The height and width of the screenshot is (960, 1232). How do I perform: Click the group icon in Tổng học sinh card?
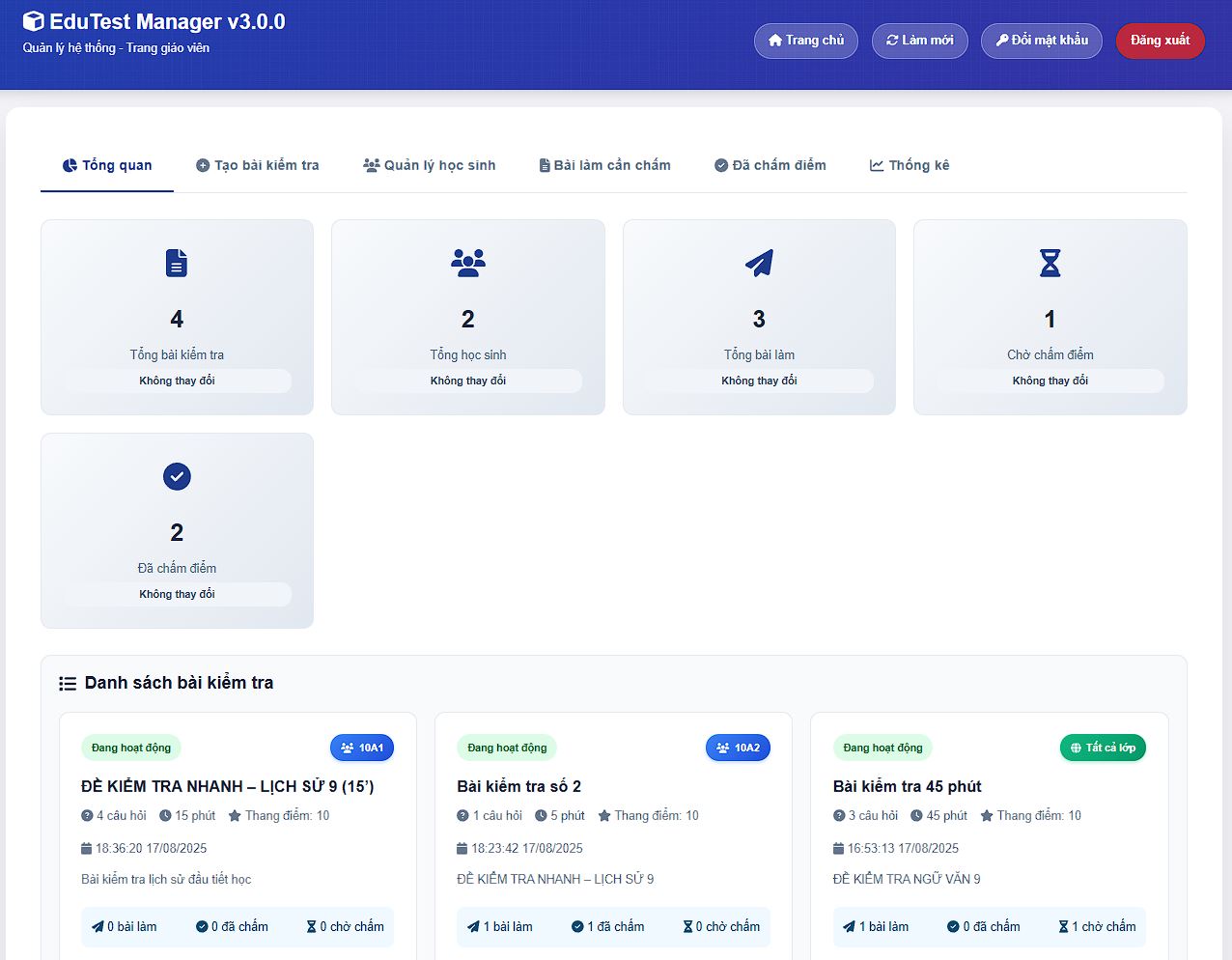pyautogui.click(x=468, y=263)
